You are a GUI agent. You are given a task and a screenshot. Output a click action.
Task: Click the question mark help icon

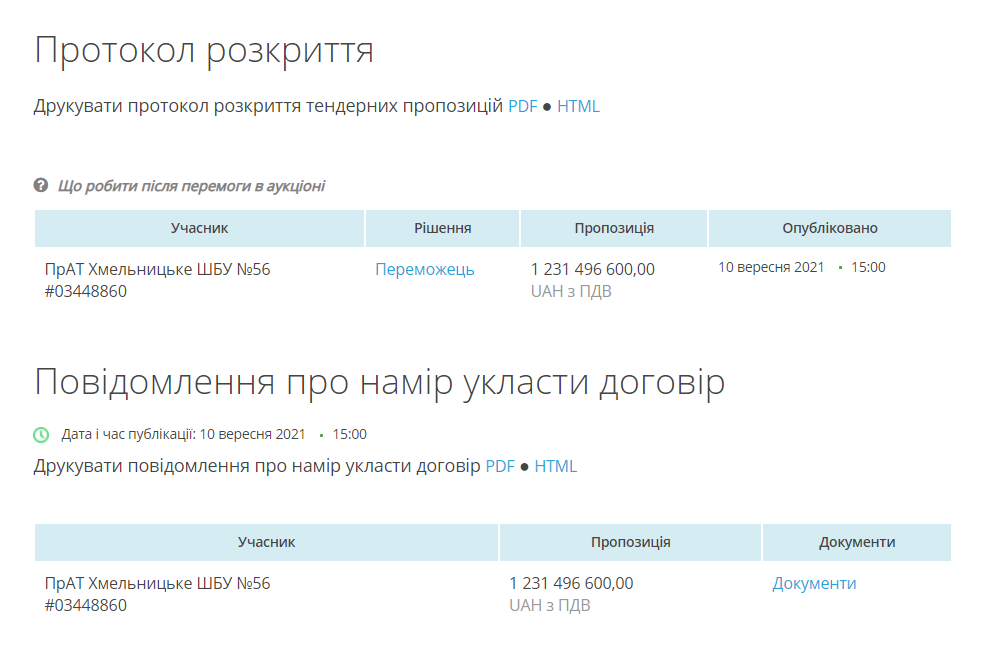pyautogui.click(x=41, y=185)
